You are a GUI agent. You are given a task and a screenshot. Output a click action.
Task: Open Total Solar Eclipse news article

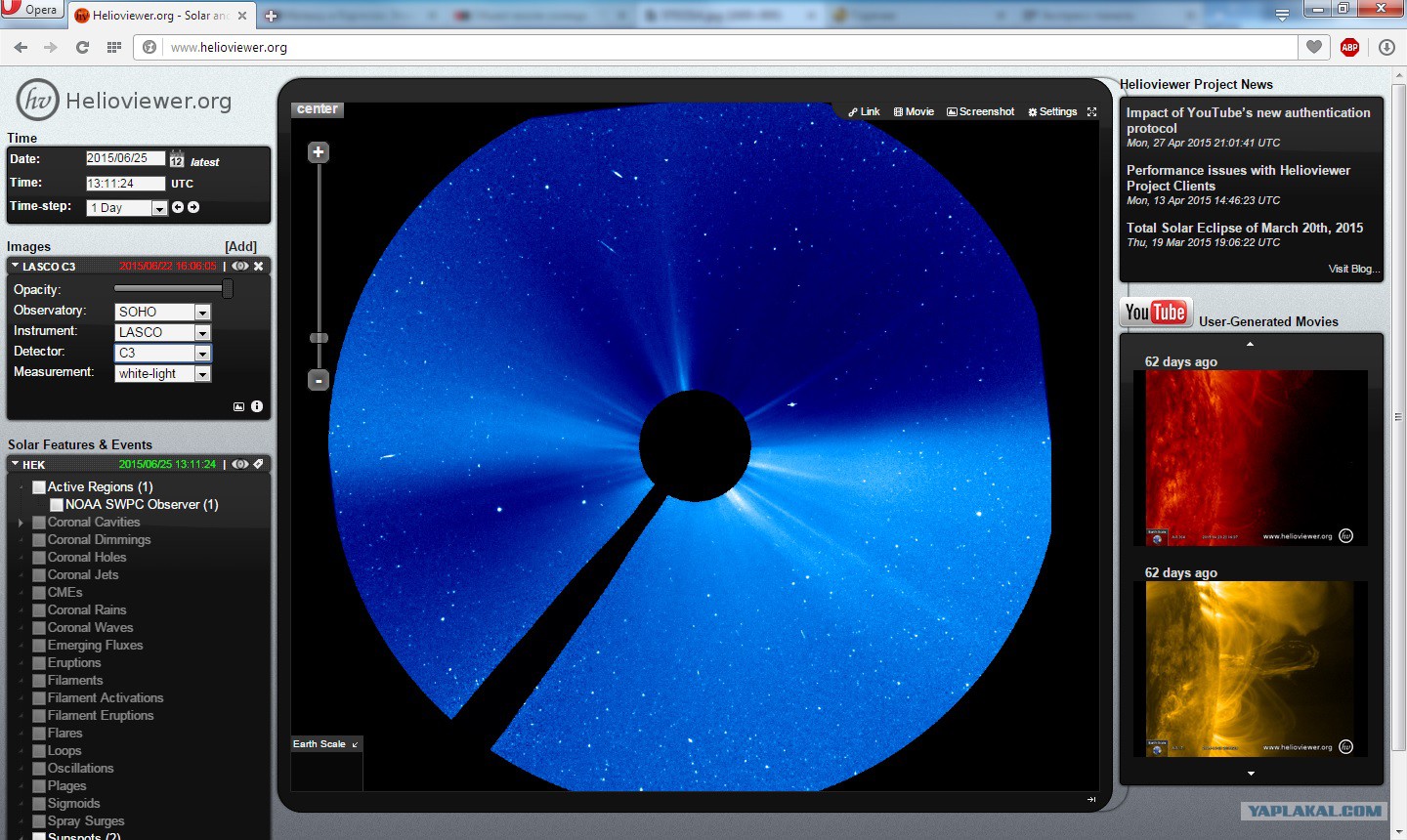tap(1245, 228)
